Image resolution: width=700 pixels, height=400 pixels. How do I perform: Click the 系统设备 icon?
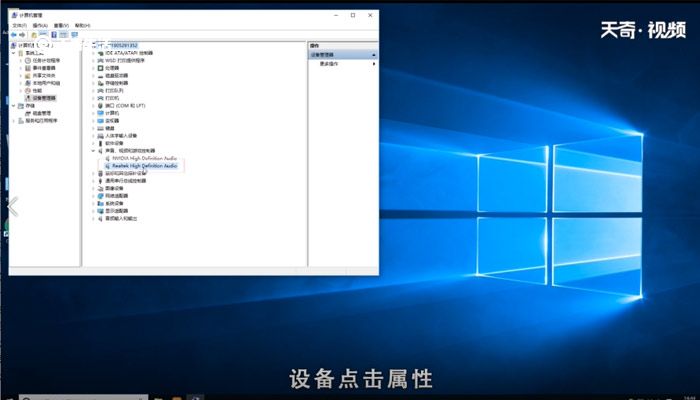[x=100, y=204]
